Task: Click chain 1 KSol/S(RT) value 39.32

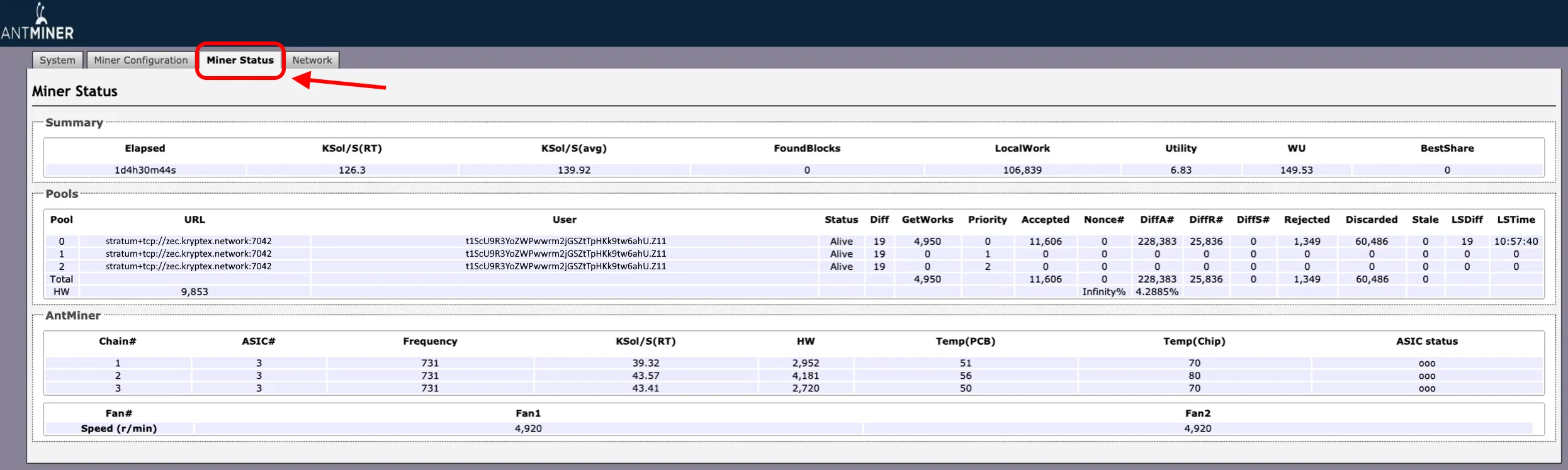Action: click(x=645, y=363)
